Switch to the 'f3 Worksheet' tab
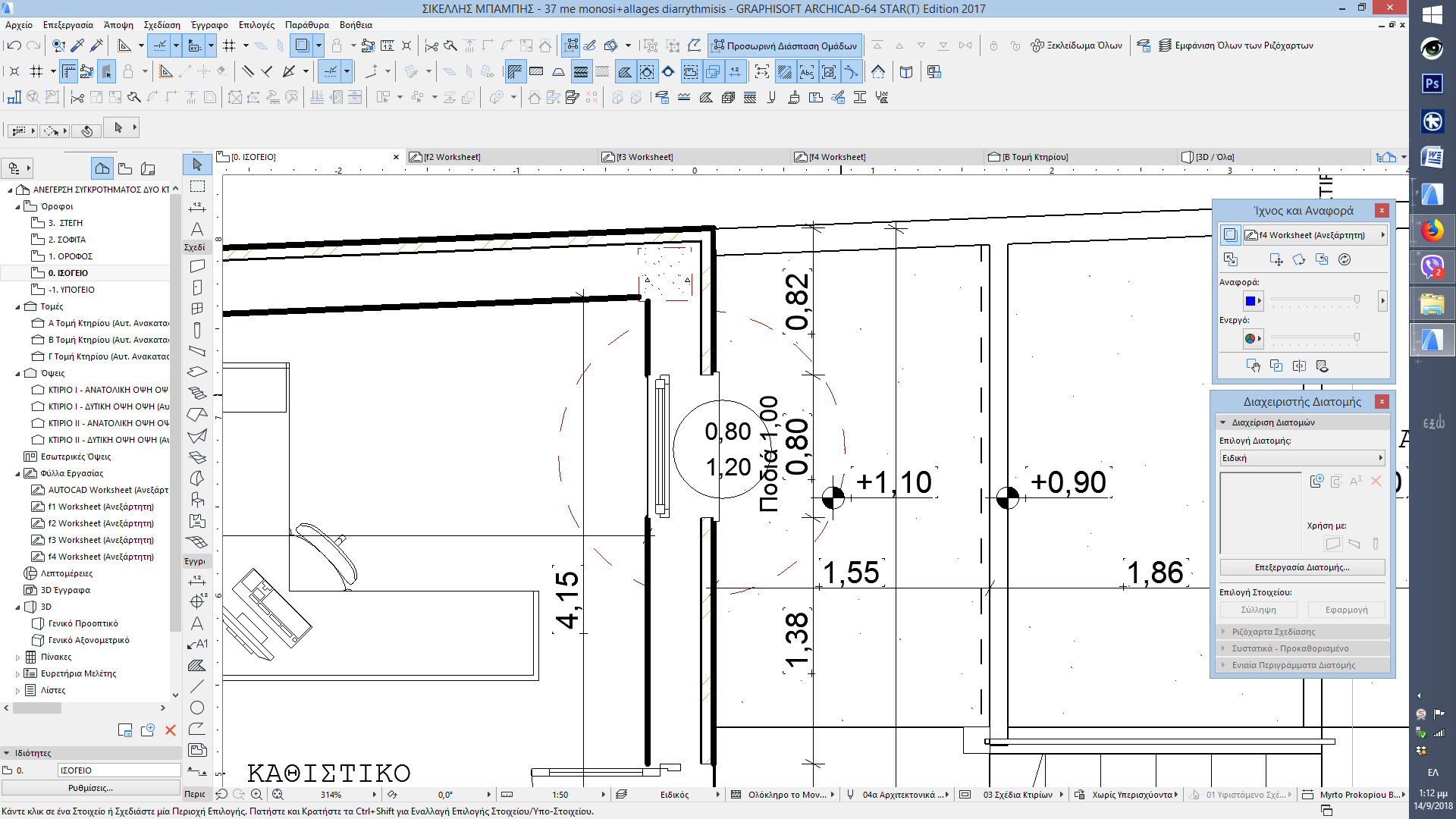 point(644,157)
